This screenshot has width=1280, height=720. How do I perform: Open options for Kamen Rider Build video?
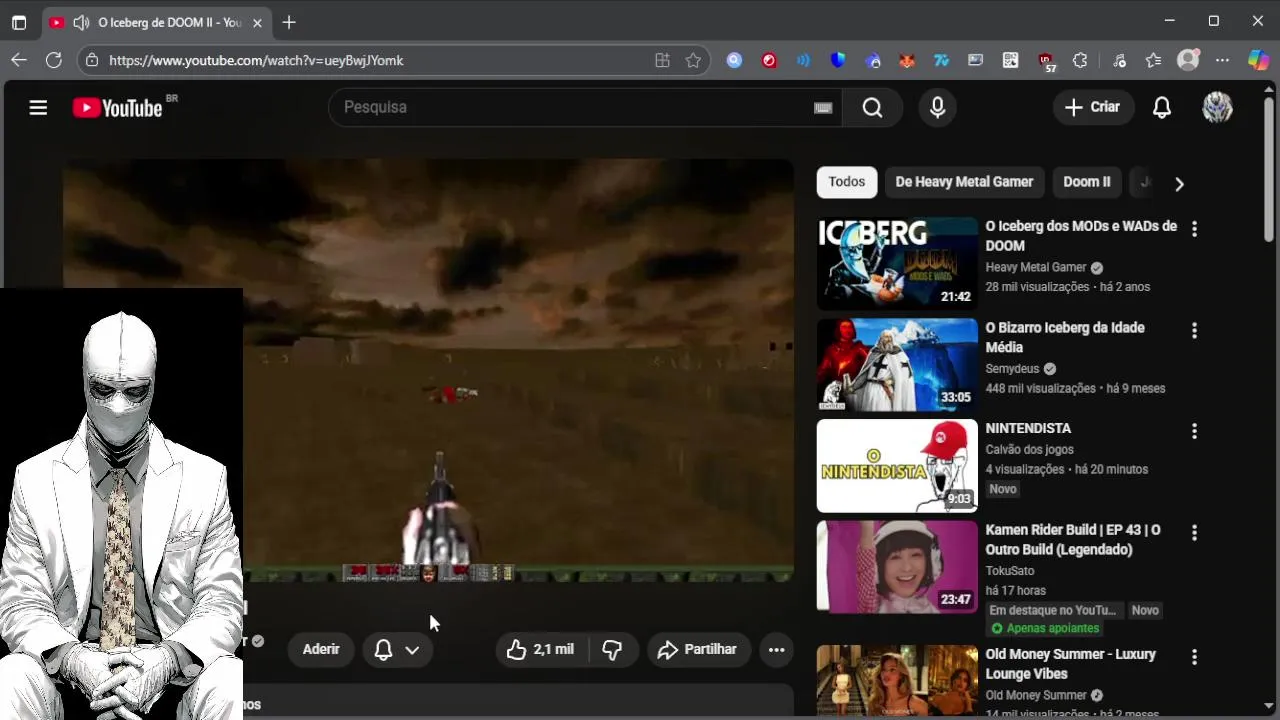coord(1194,533)
